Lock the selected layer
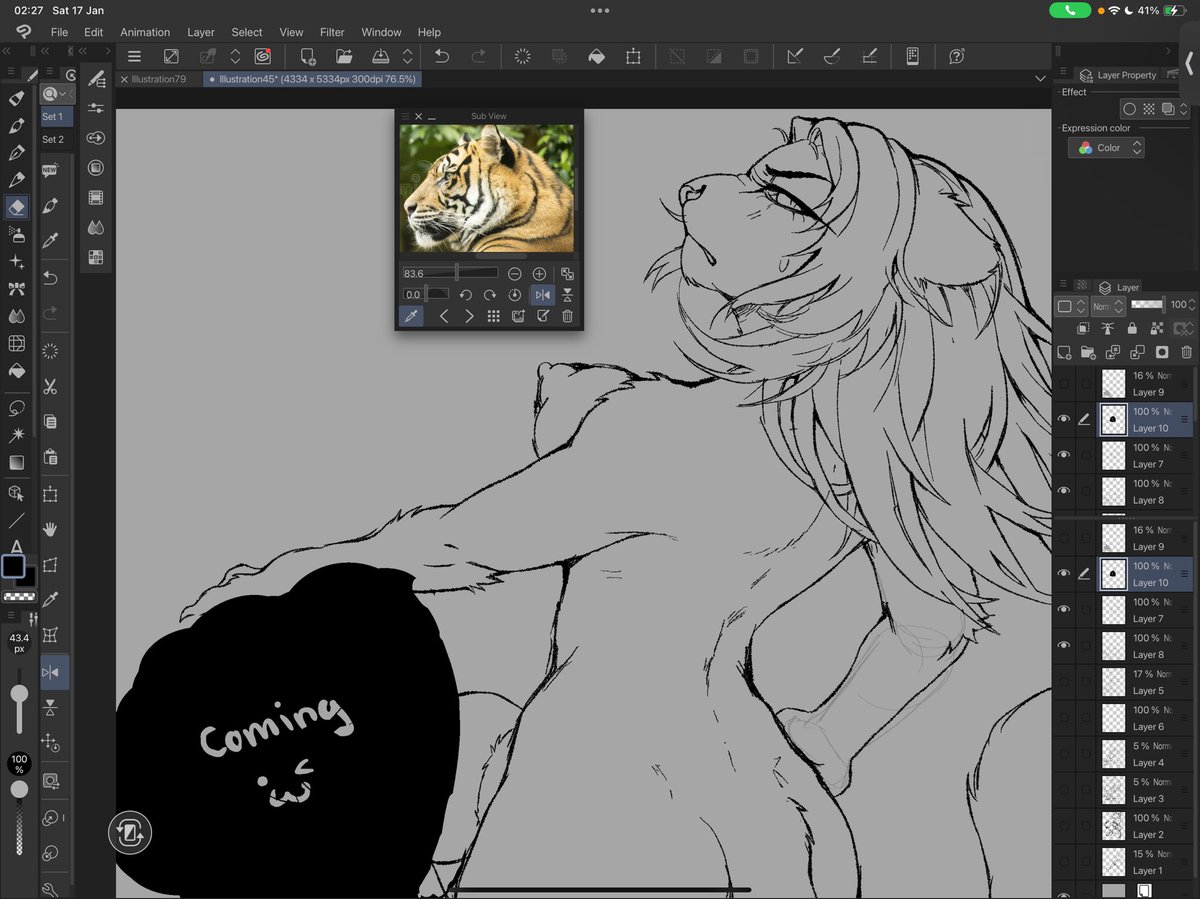This screenshot has width=1200, height=899. 1133,329
